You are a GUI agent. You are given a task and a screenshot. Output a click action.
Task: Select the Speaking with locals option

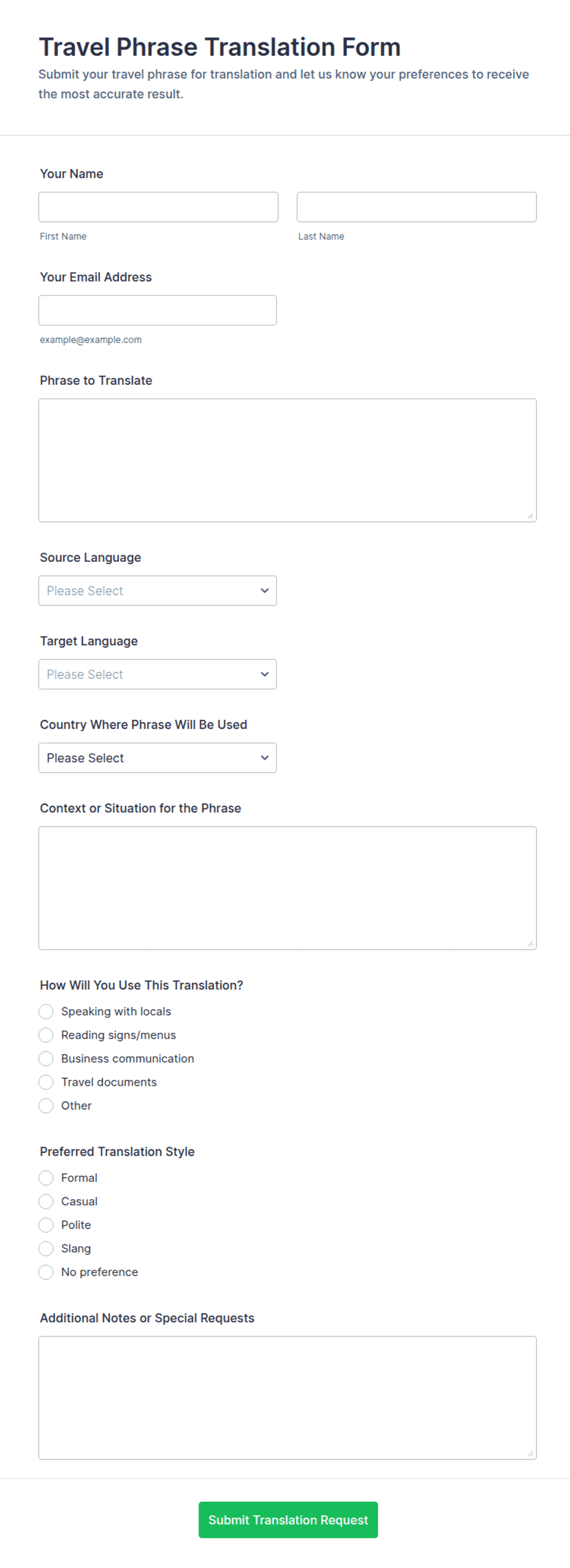46,1010
